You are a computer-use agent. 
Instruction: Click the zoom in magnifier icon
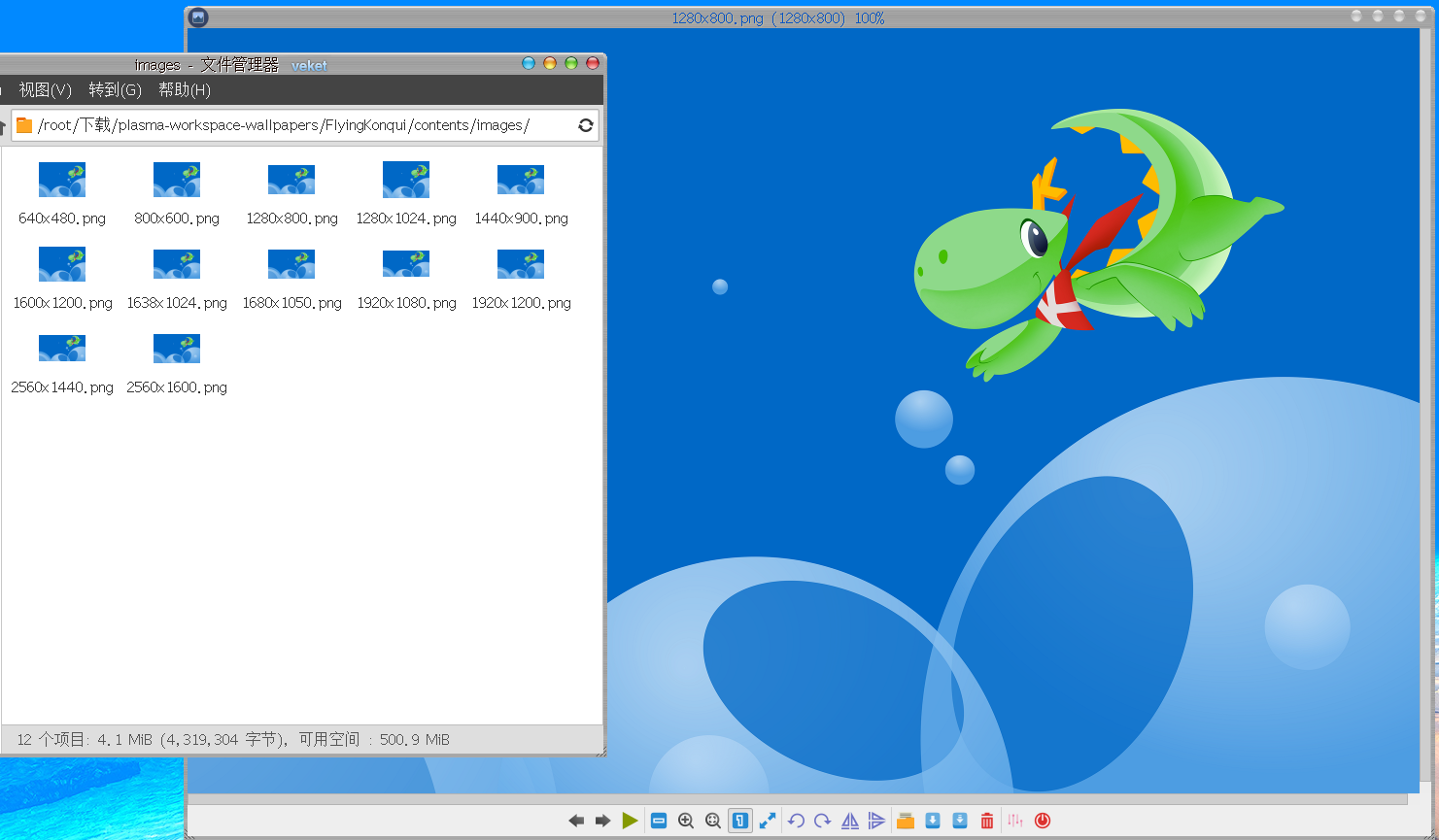686,821
